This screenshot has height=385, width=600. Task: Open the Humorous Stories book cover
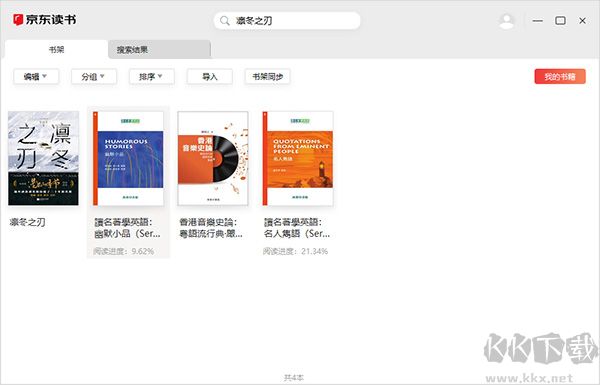[128, 158]
